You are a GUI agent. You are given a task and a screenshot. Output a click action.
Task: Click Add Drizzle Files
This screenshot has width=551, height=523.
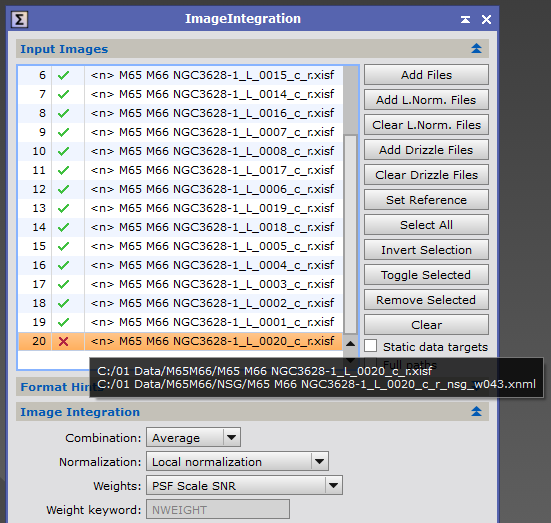(426, 150)
